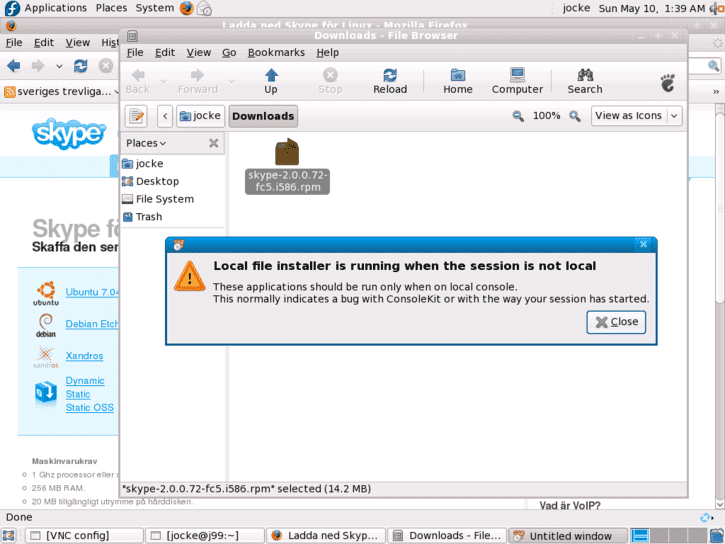Open Desktop in Places sidebar
725x544 pixels.
point(150,181)
